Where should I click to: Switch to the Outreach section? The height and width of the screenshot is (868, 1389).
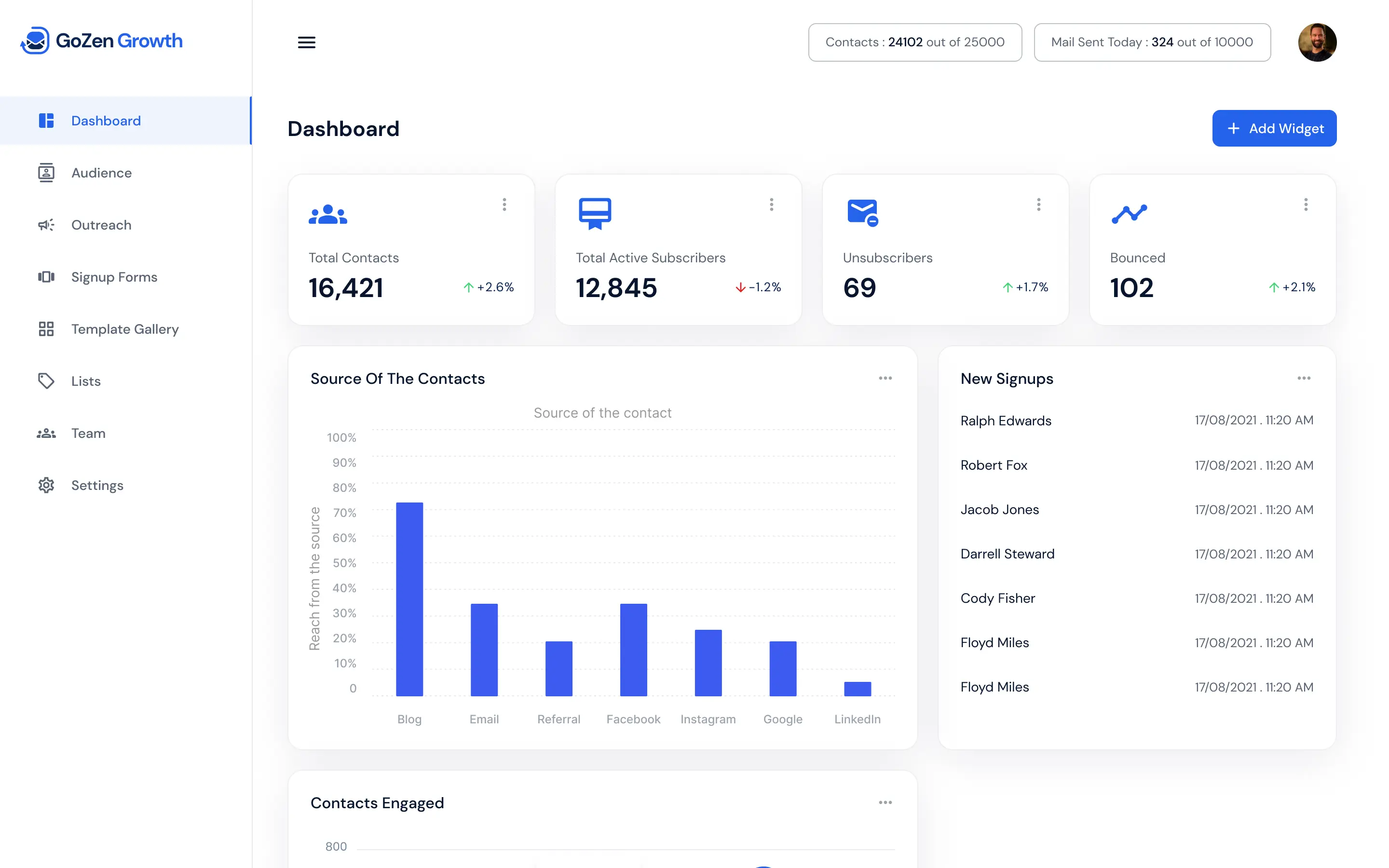click(101, 224)
